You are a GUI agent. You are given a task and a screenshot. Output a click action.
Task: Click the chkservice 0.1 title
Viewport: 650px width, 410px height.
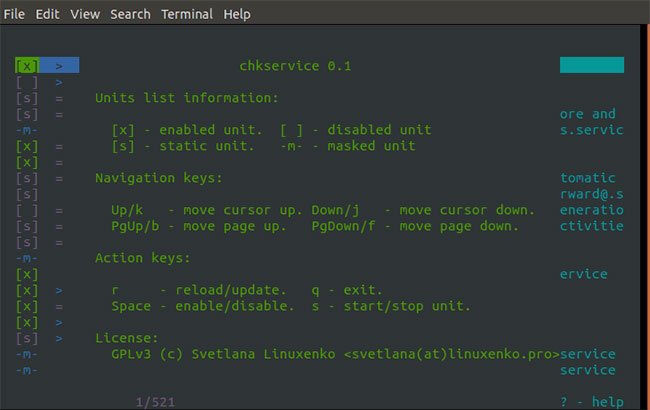pos(295,66)
